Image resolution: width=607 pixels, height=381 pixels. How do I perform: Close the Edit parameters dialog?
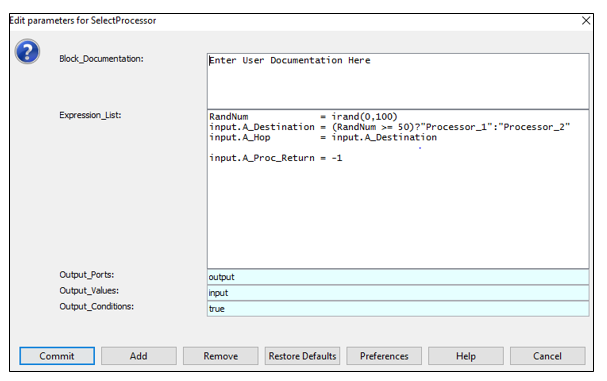click(x=586, y=21)
